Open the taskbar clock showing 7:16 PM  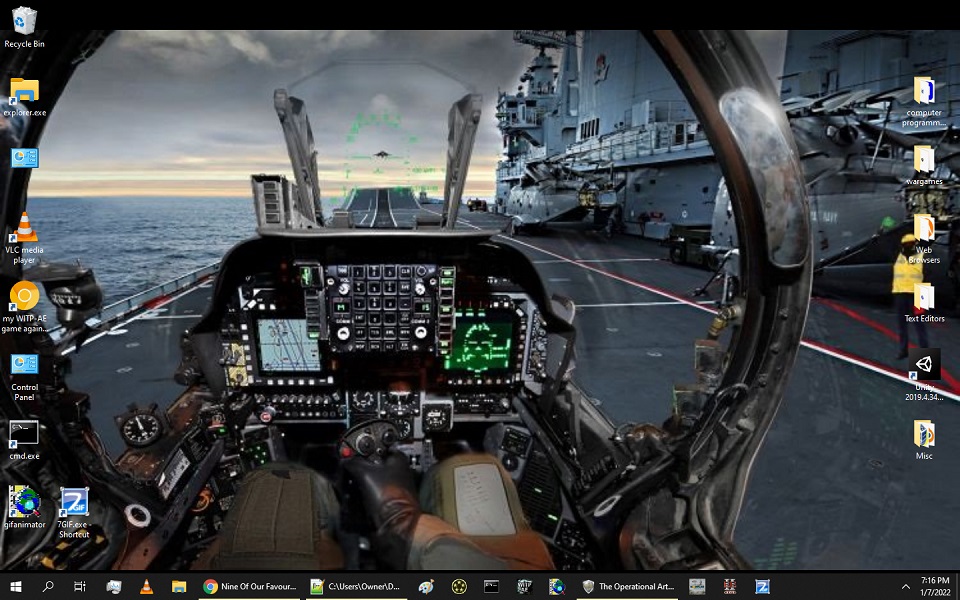point(935,586)
